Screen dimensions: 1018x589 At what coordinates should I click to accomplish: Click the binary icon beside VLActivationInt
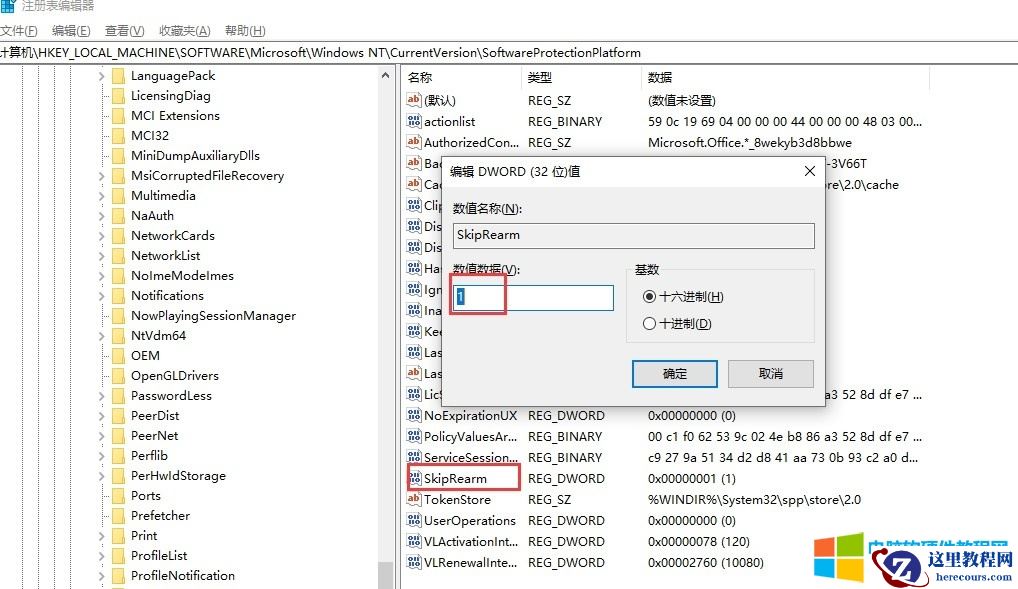(x=414, y=541)
